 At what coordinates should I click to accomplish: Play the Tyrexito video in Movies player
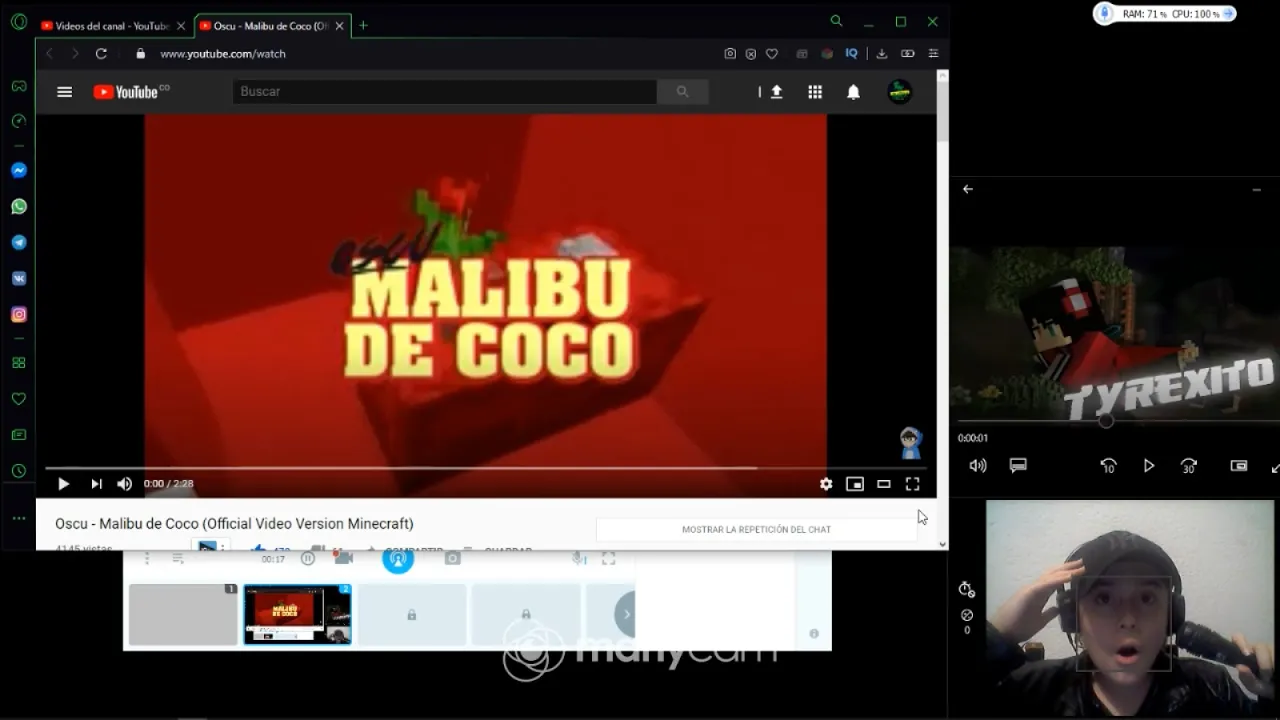tap(1149, 466)
